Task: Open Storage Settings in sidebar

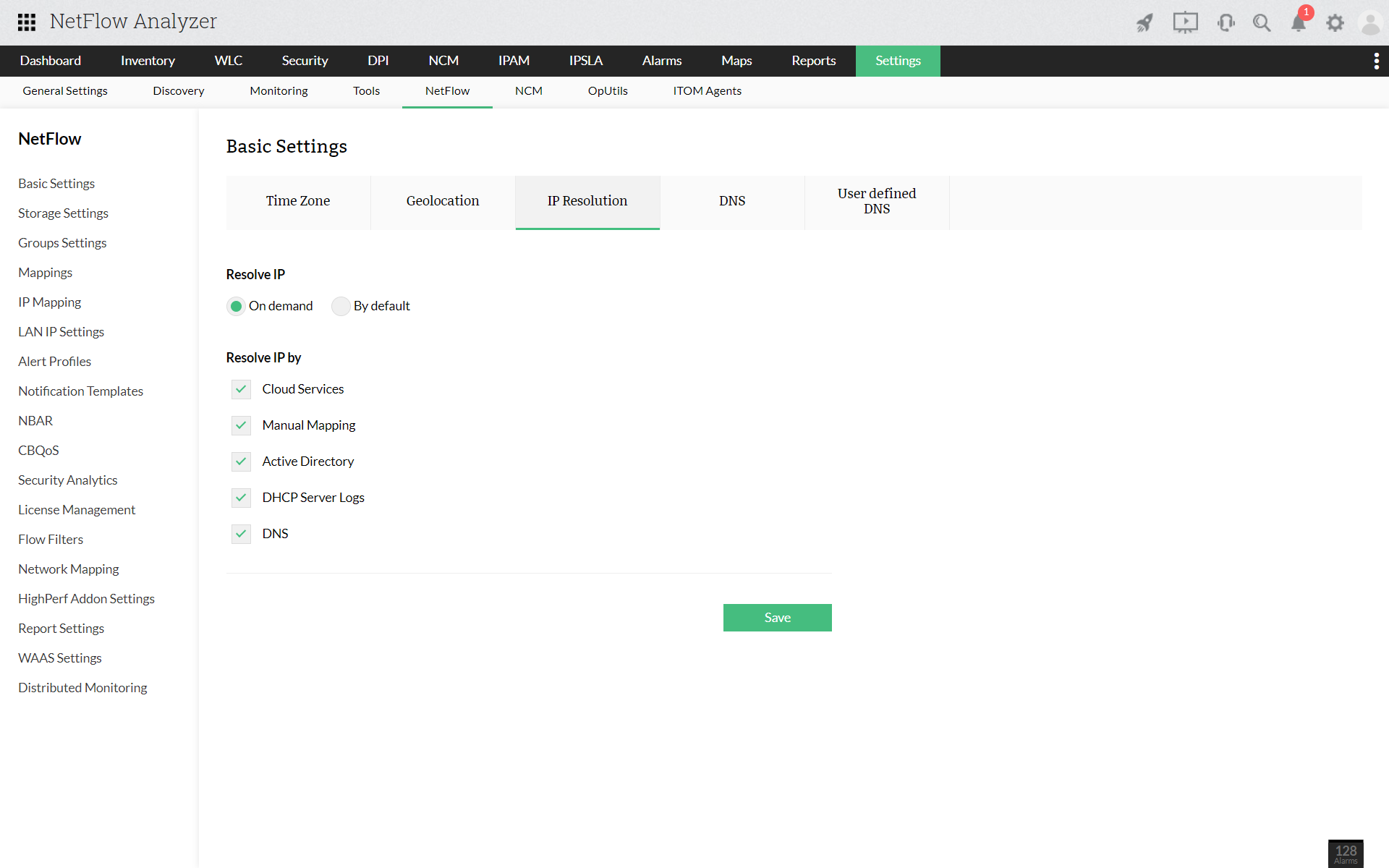Action: click(x=63, y=213)
